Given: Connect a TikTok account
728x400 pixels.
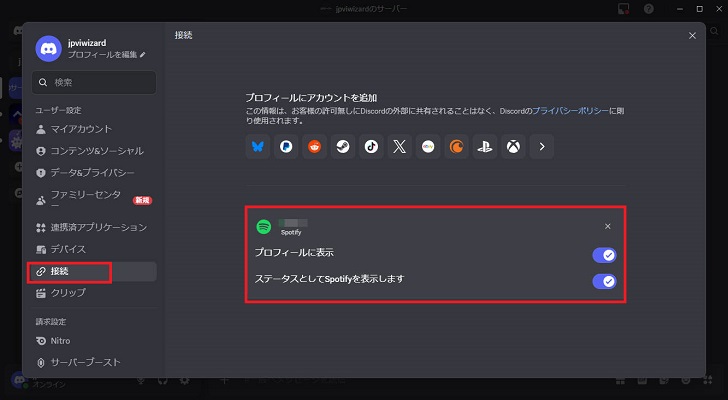Looking at the screenshot, I should tap(371, 147).
